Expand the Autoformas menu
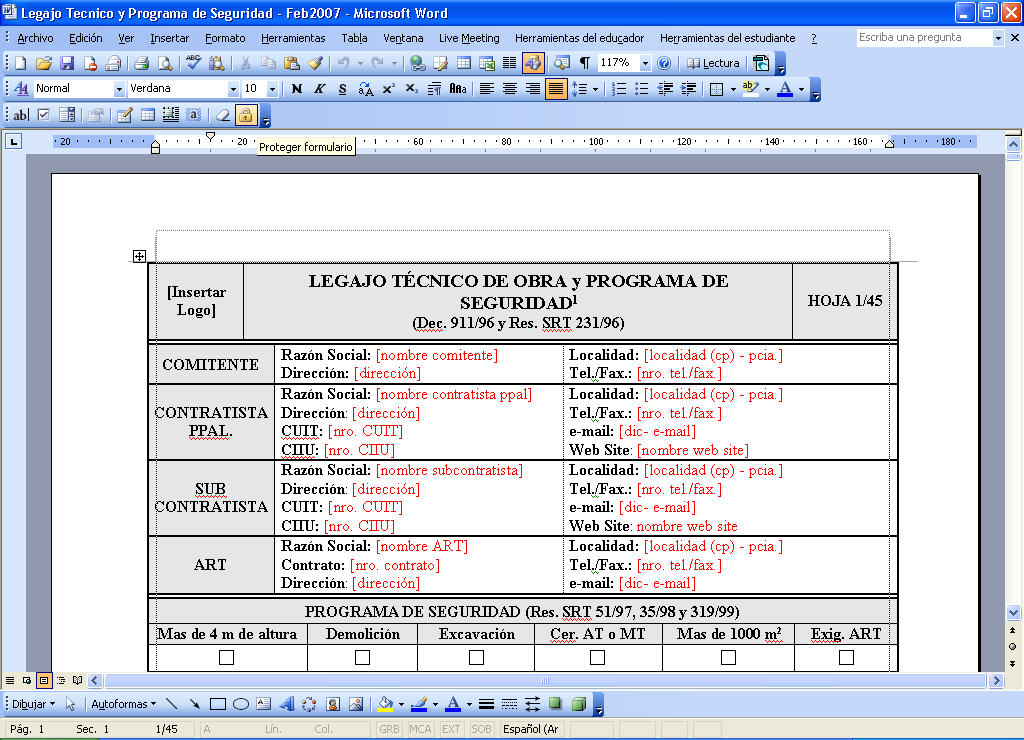Screen dimensions: 1024x740 click(x=123, y=704)
